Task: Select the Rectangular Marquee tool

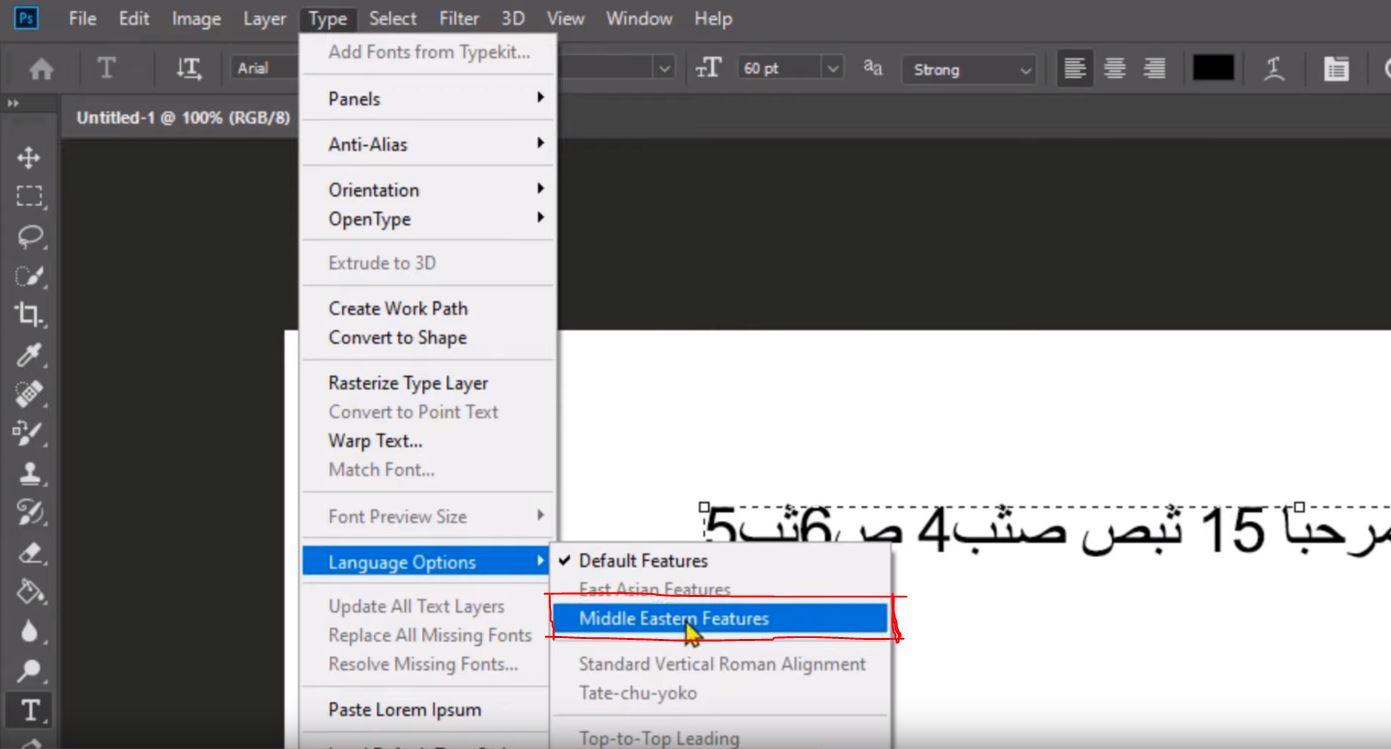Action: click(x=29, y=196)
